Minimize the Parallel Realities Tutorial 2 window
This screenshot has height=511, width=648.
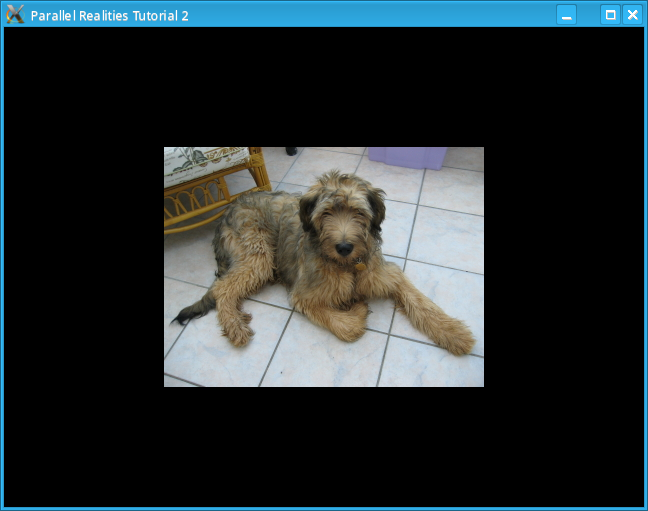(x=567, y=15)
